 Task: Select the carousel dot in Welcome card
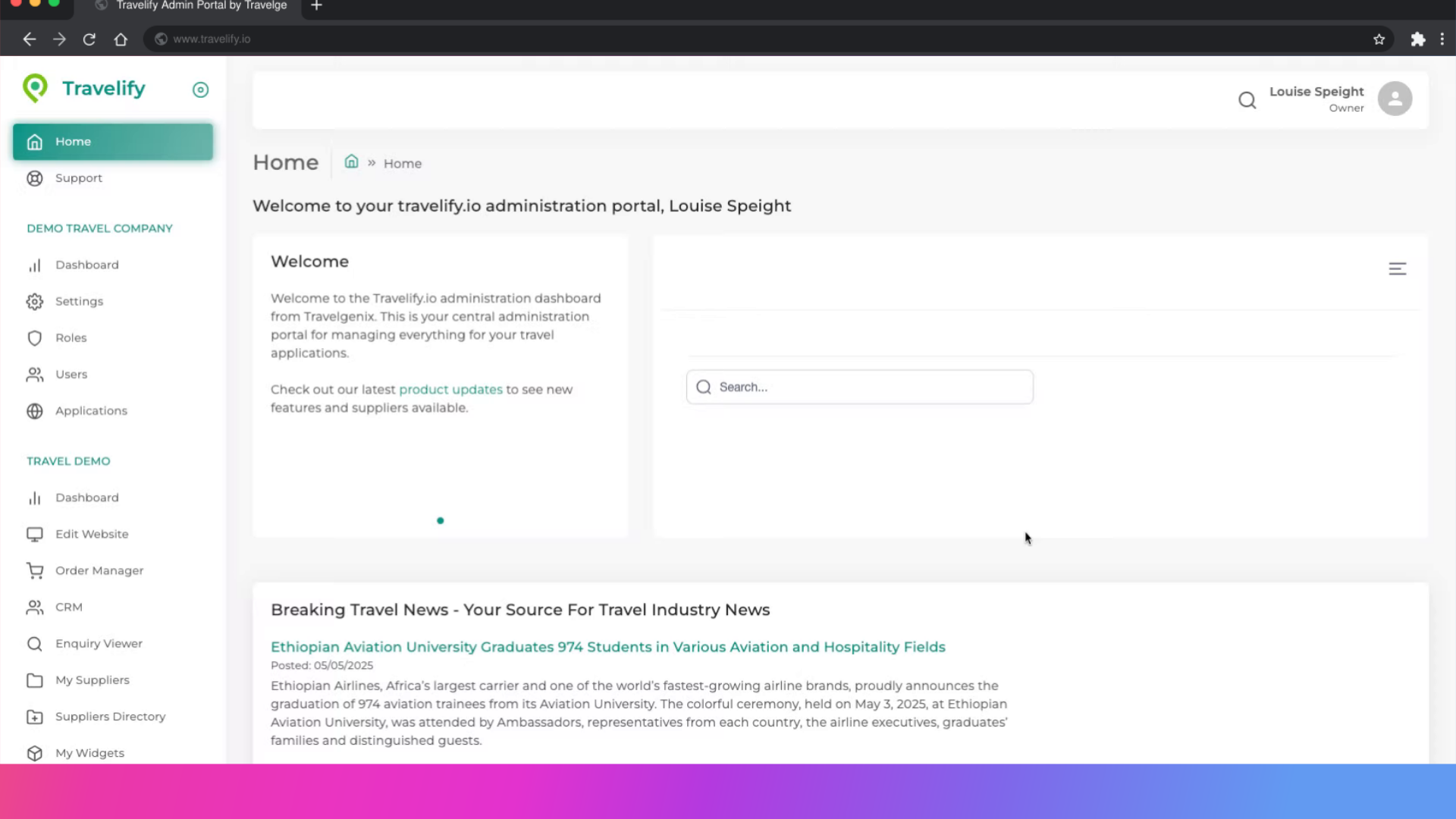[440, 520]
